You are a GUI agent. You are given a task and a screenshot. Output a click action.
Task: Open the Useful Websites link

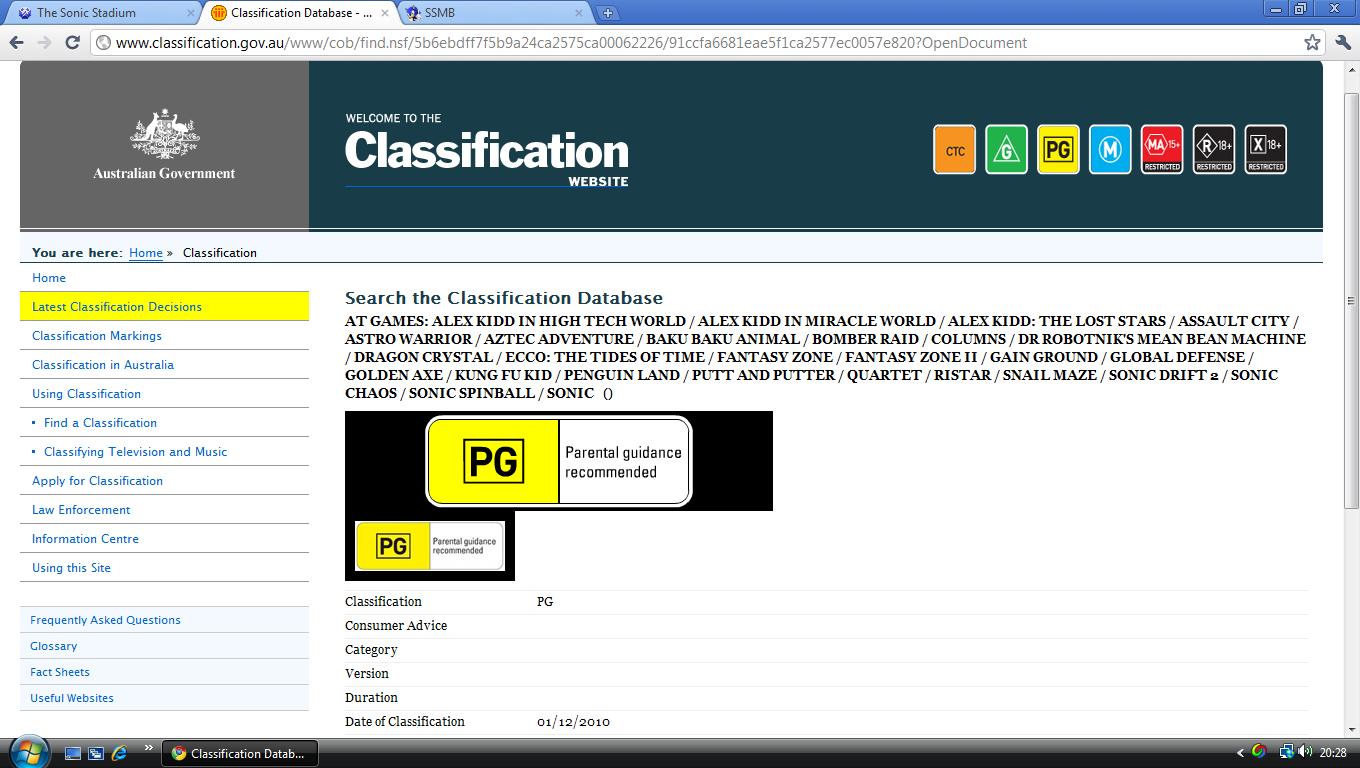pos(72,698)
